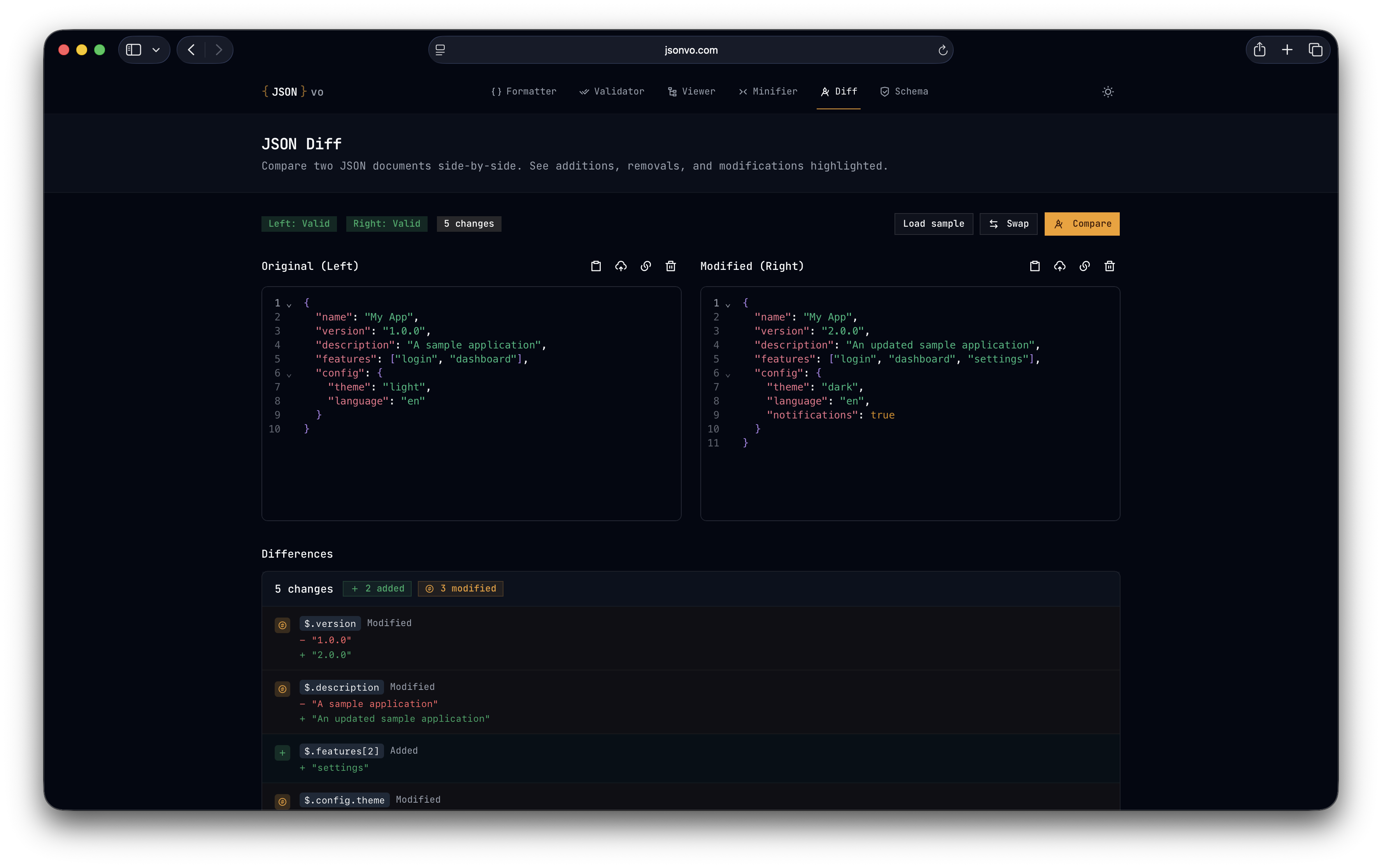Collapse the config object in the right editor

728,374
